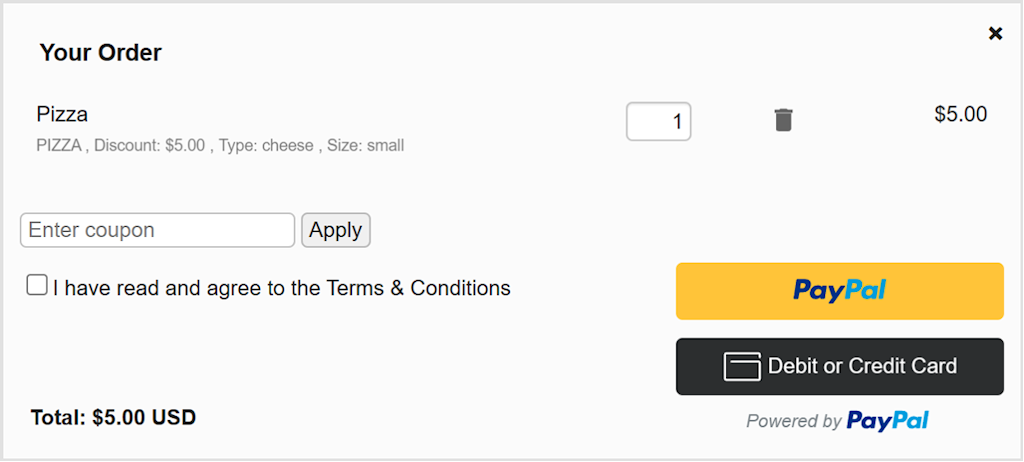The image size is (1024, 462).
Task: Click the $5.00 item price
Action: point(961,114)
